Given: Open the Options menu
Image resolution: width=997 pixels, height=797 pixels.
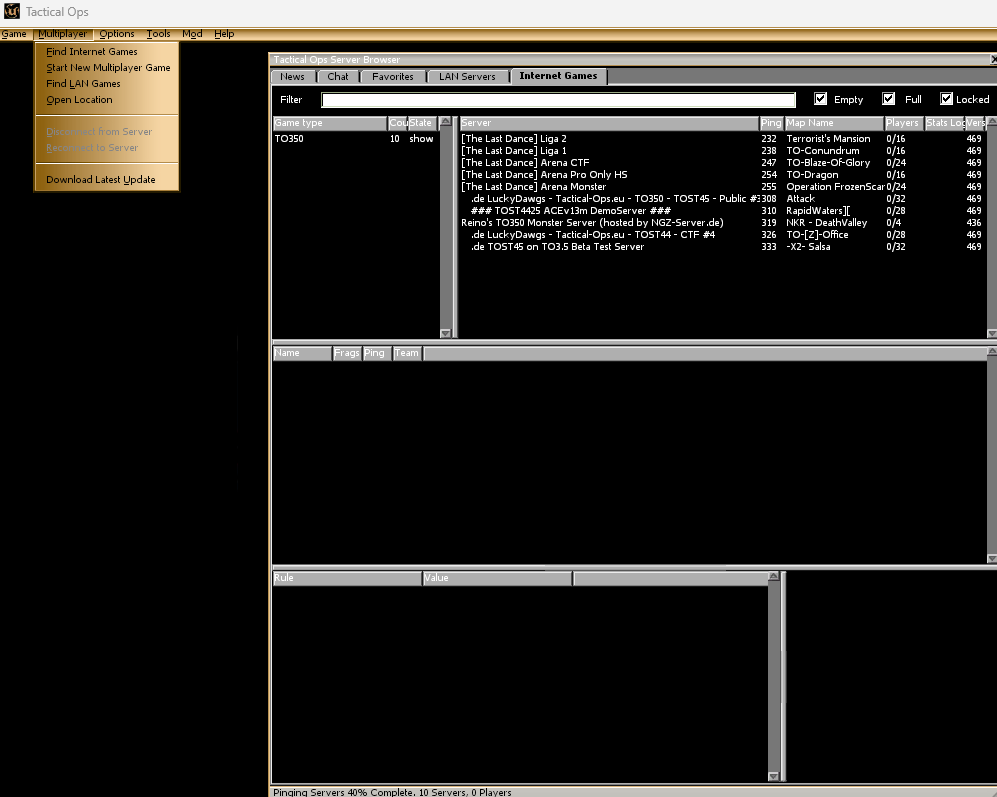Looking at the screenshot, I should pyautogui.click(x=116, y=34).
